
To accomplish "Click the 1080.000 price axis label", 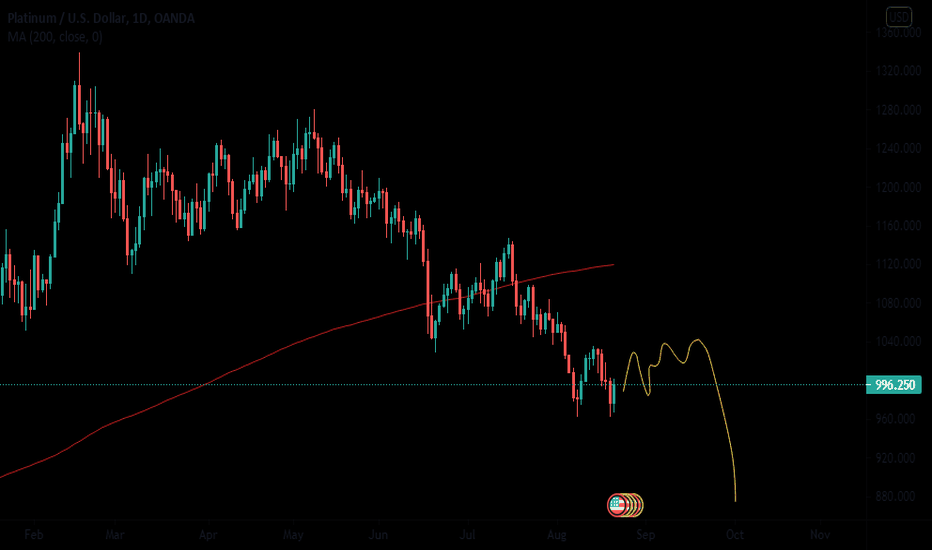I will click(898, 303).
